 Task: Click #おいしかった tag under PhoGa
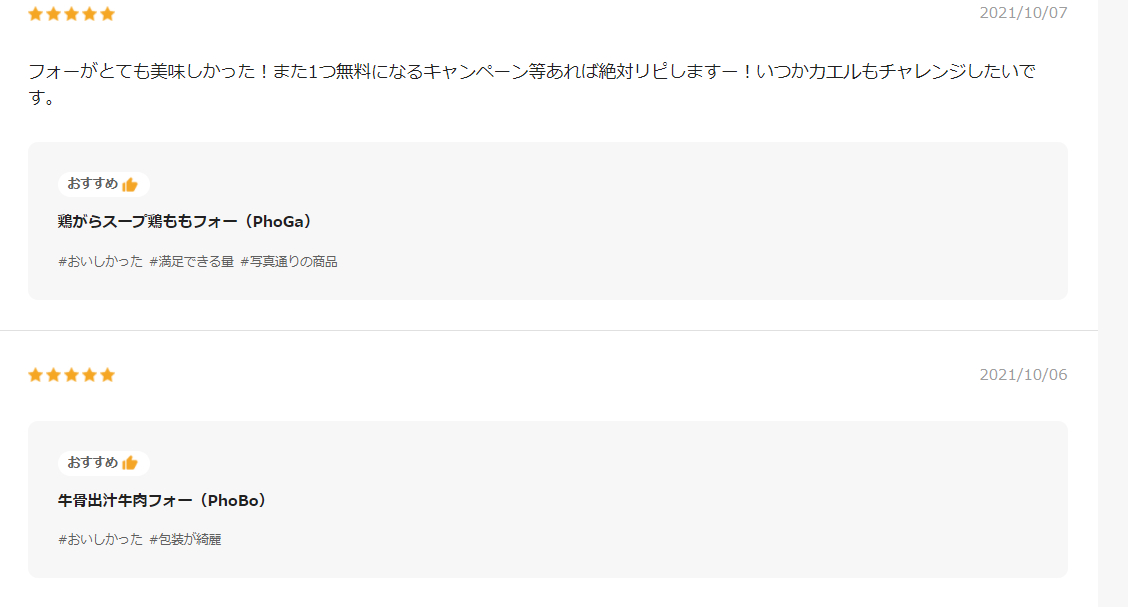click(101, 262)
